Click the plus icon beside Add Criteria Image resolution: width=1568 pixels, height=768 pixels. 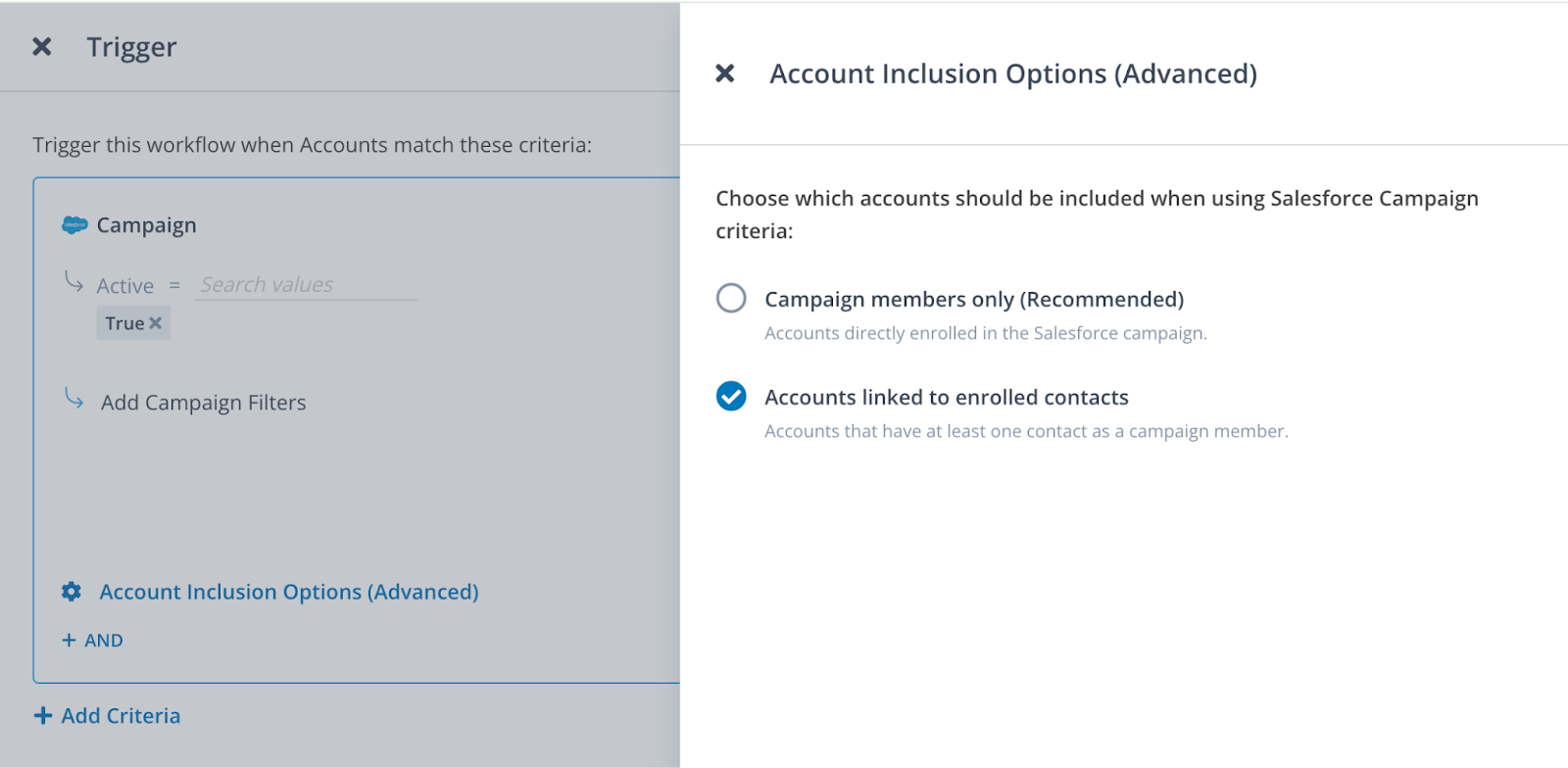(43, 716)
